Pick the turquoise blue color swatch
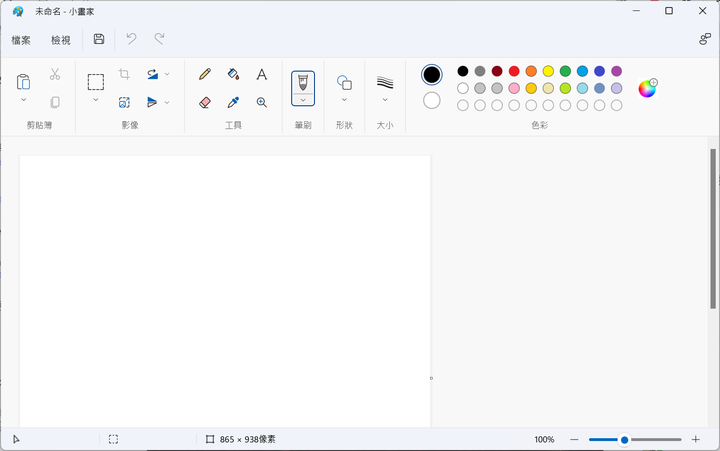The height and width of the screenshot is (451, 720). point(582,71)
